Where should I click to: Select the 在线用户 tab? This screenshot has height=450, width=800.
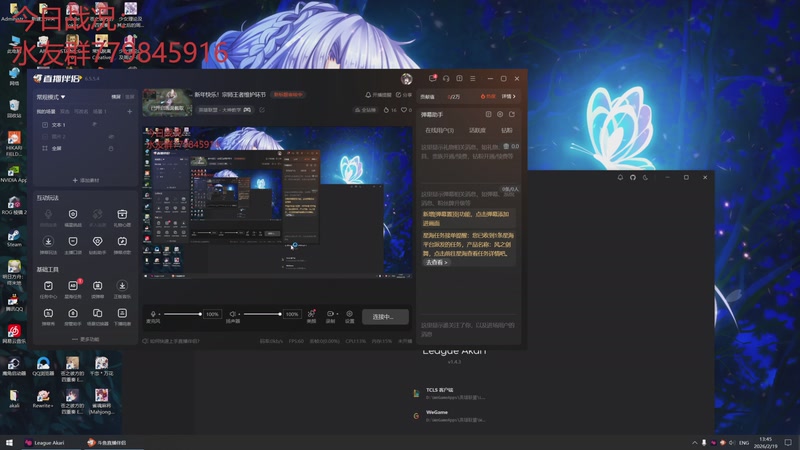tap(439, 131)
